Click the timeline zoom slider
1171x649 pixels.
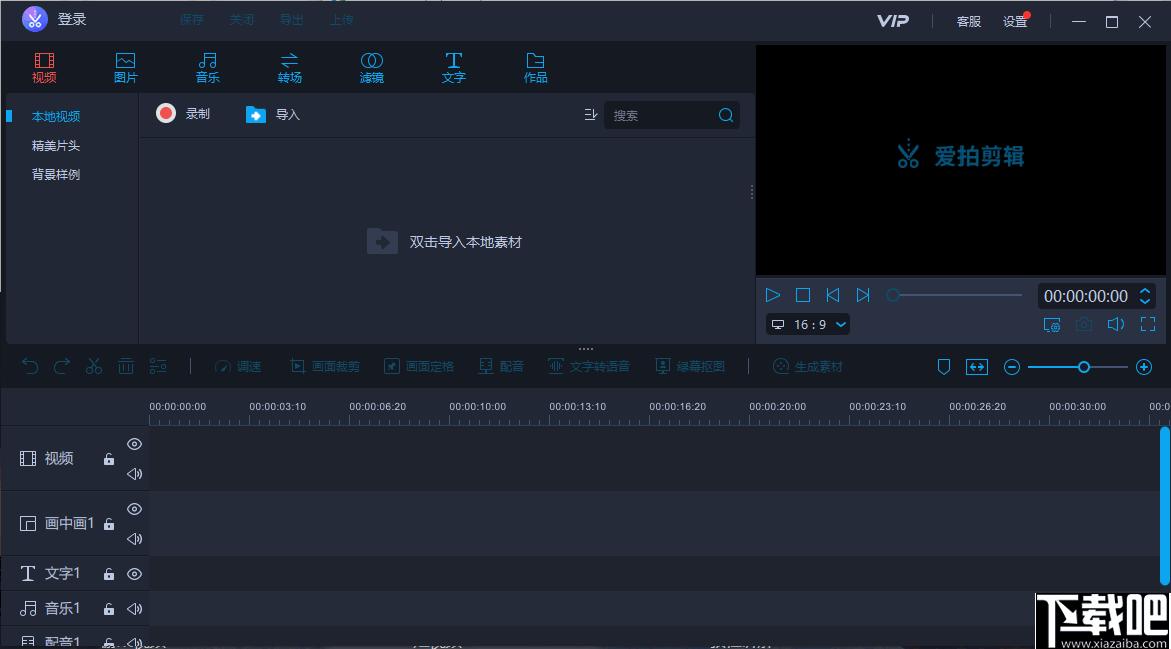pos(1078,367)
